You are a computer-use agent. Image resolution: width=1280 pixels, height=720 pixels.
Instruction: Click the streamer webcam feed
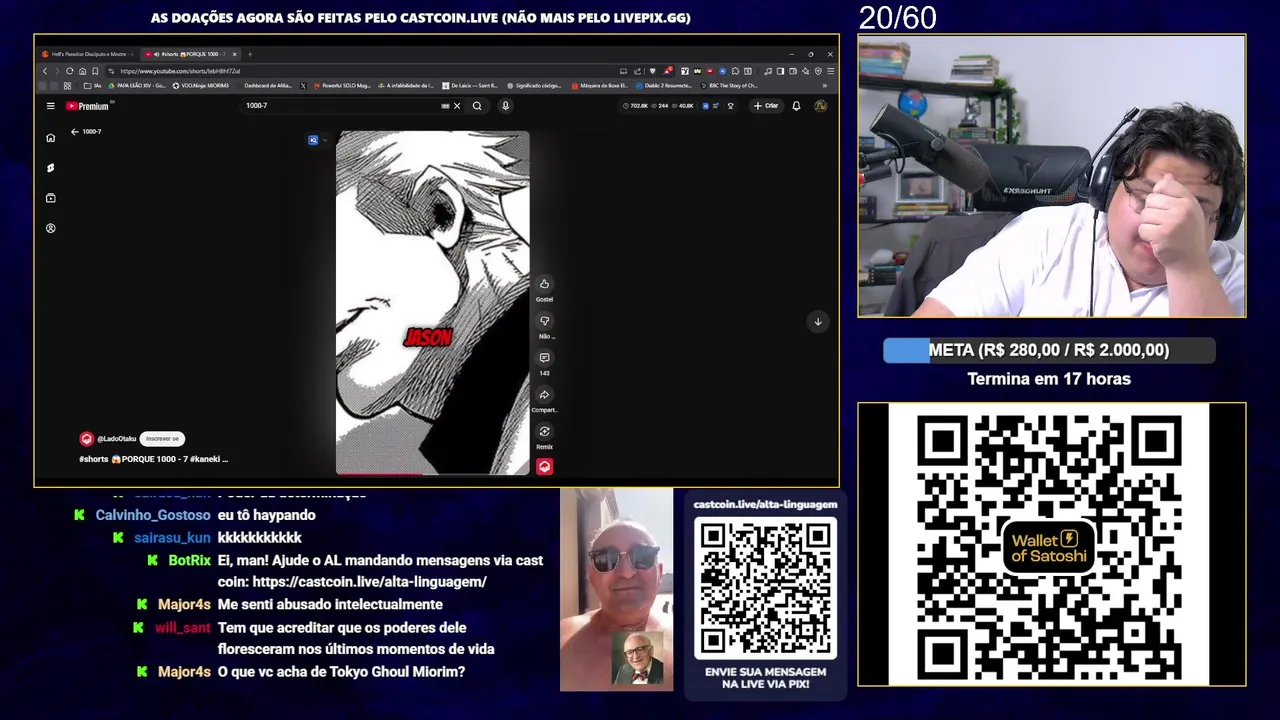click(1051, 176)
